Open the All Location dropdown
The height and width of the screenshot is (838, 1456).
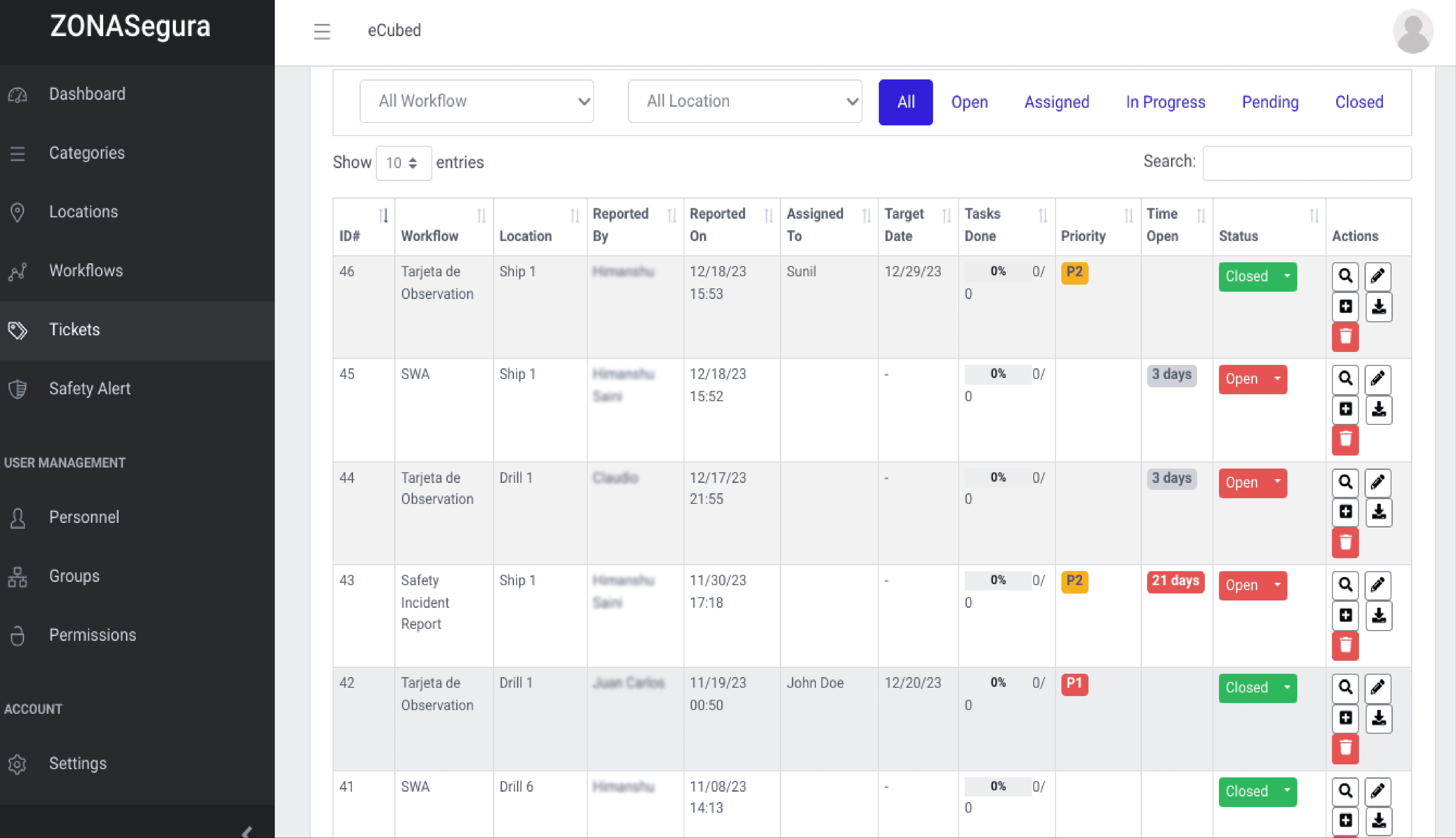click(744, 101)
